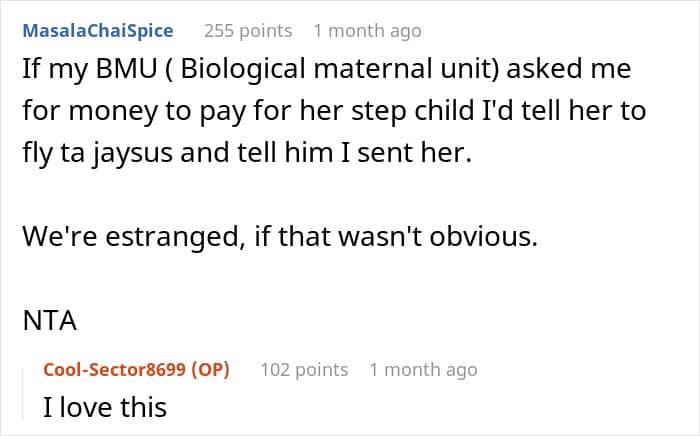Viewport: 700px width, 436px height.
Task: Open the reply's 1 month ago timestamp
Action: (423, 369)
